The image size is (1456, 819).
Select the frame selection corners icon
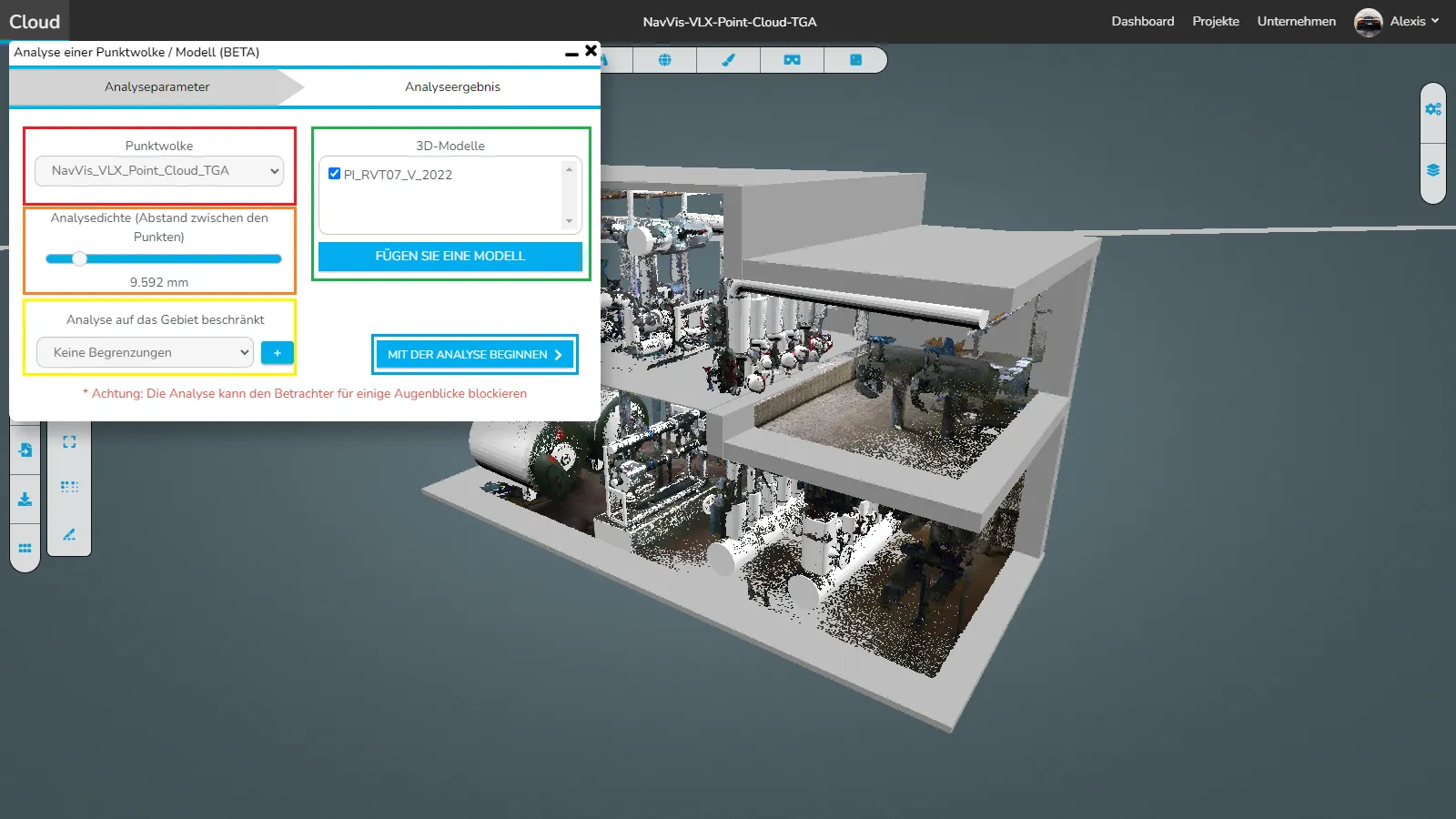coord(69,442)
